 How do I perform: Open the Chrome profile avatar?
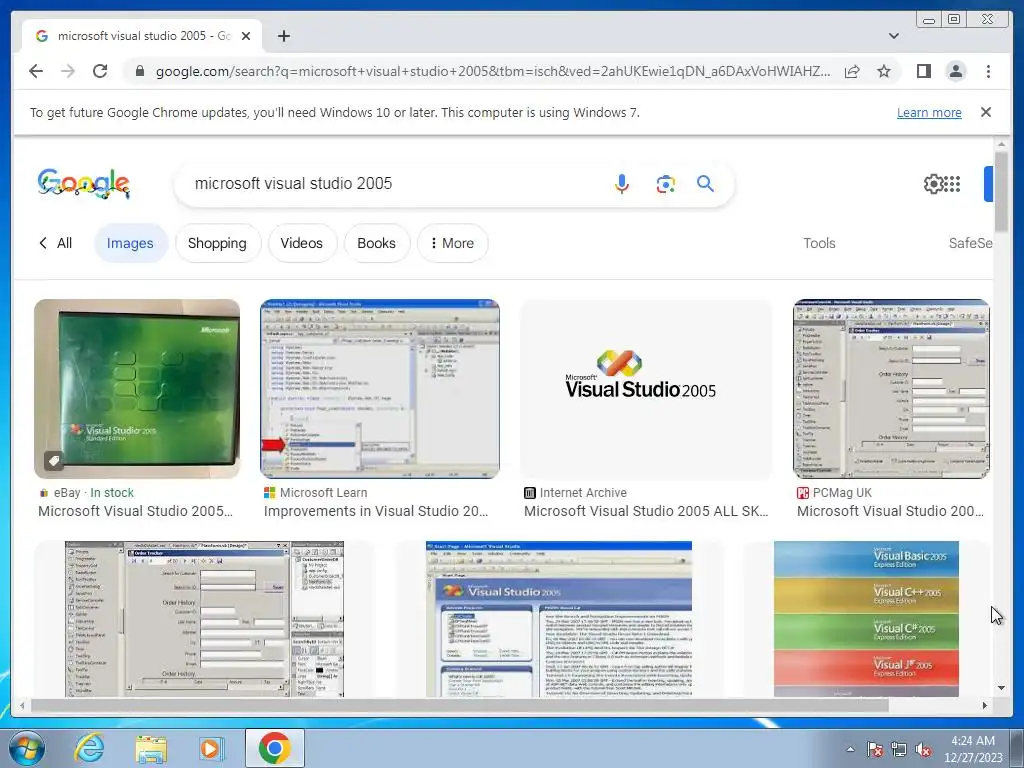(x=955, y=71)
